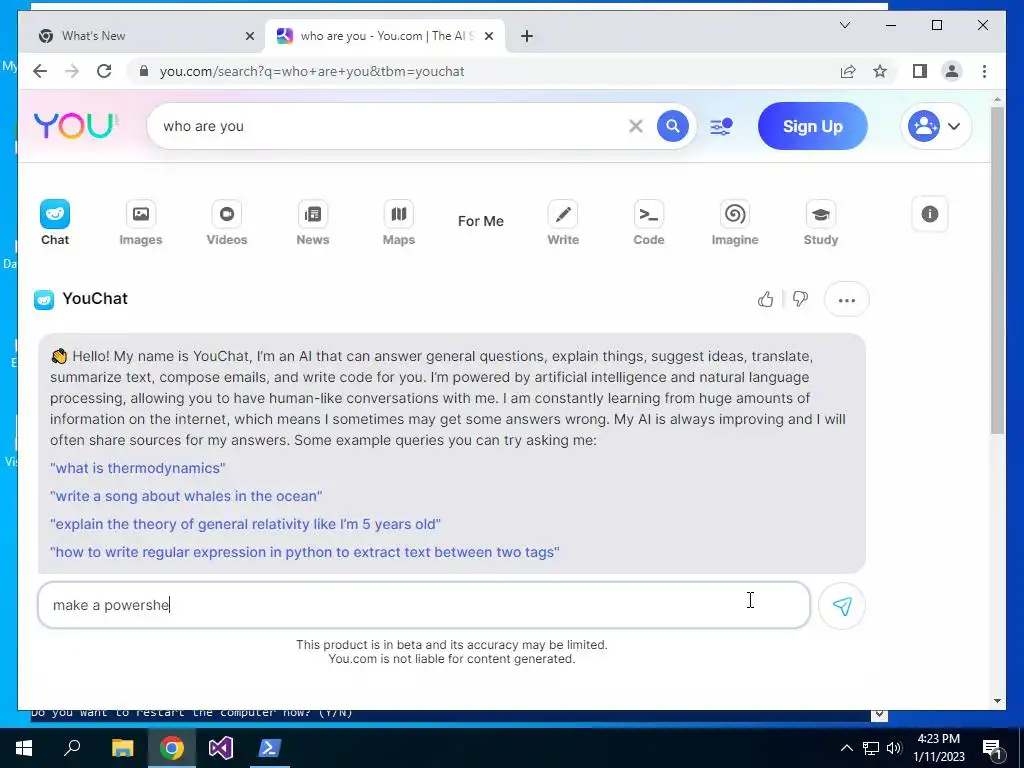Click the general relativity example query

(246, 524)
